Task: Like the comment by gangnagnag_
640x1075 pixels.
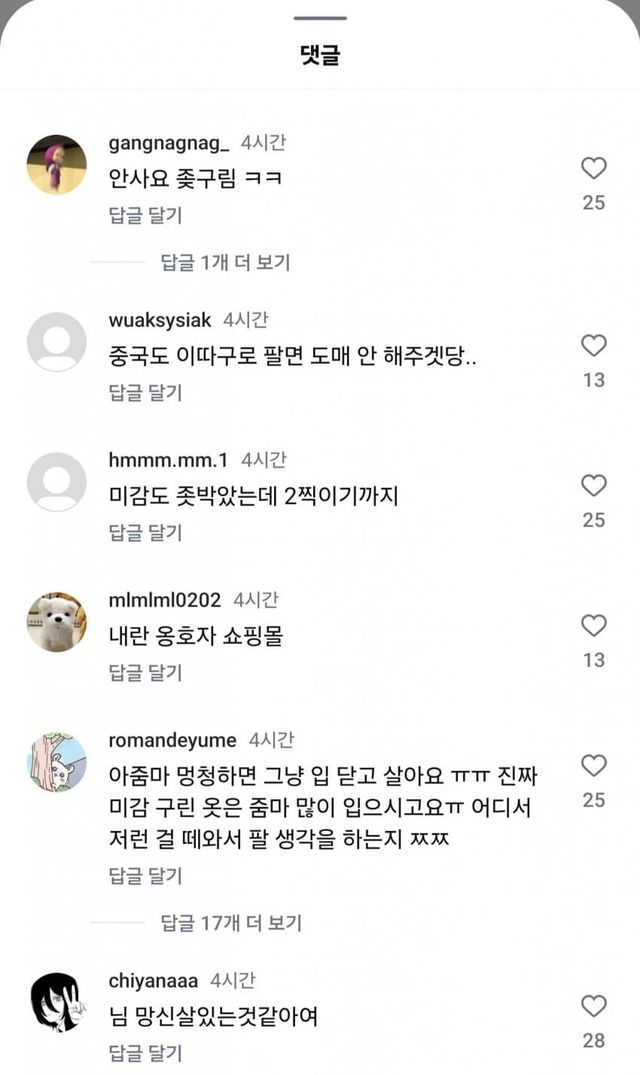Action: tap(594, 168)
